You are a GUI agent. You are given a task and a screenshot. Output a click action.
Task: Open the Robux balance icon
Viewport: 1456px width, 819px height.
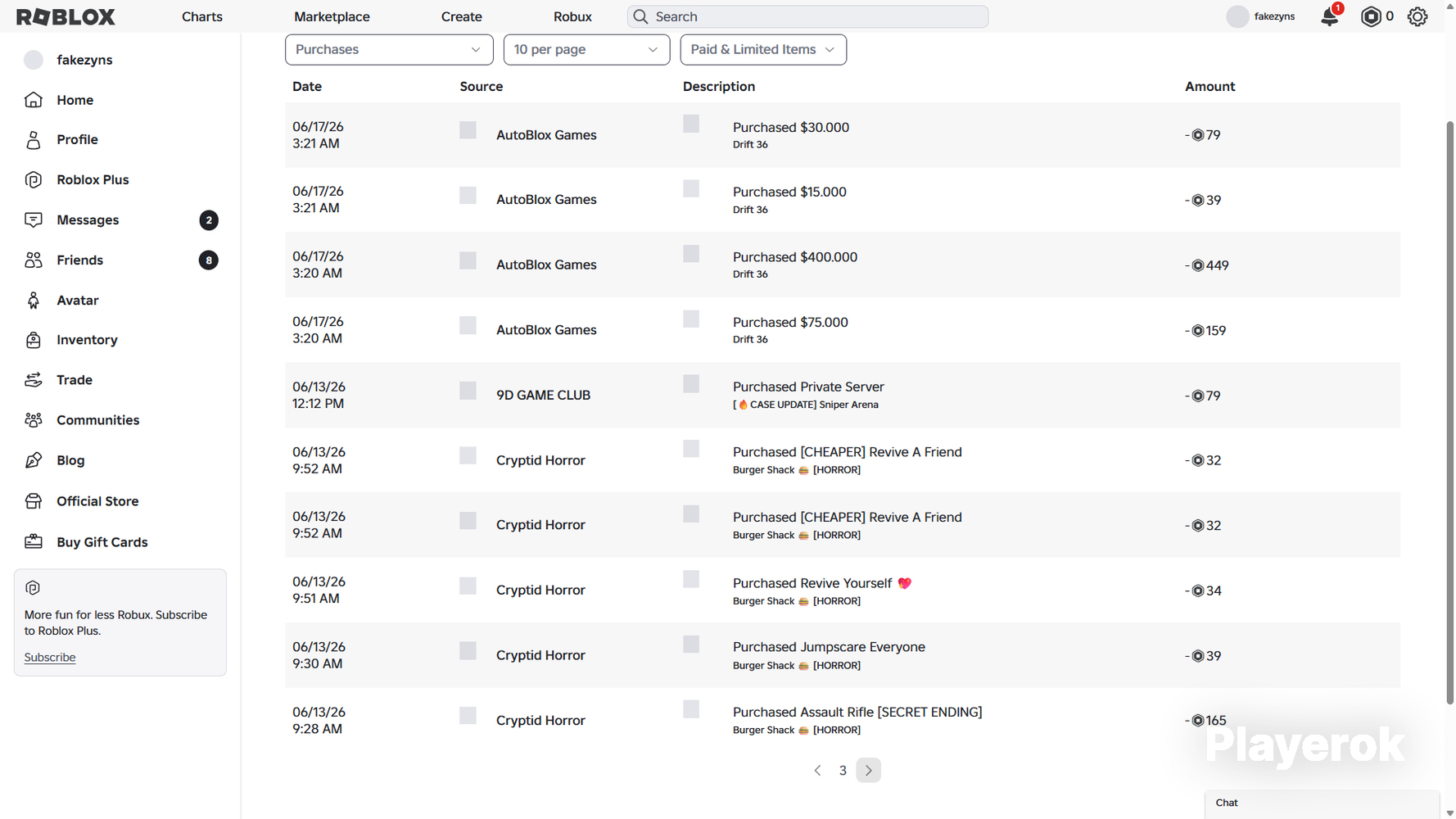(x=1371, y=16)
